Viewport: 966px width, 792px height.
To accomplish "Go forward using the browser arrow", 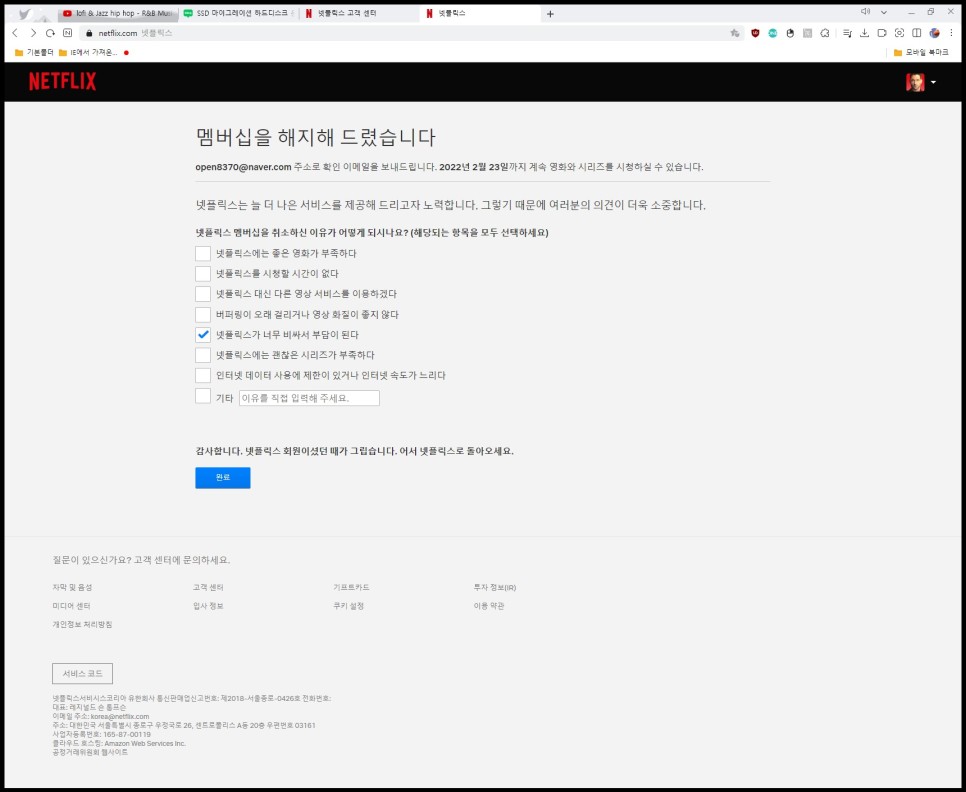I will [33, 33].
